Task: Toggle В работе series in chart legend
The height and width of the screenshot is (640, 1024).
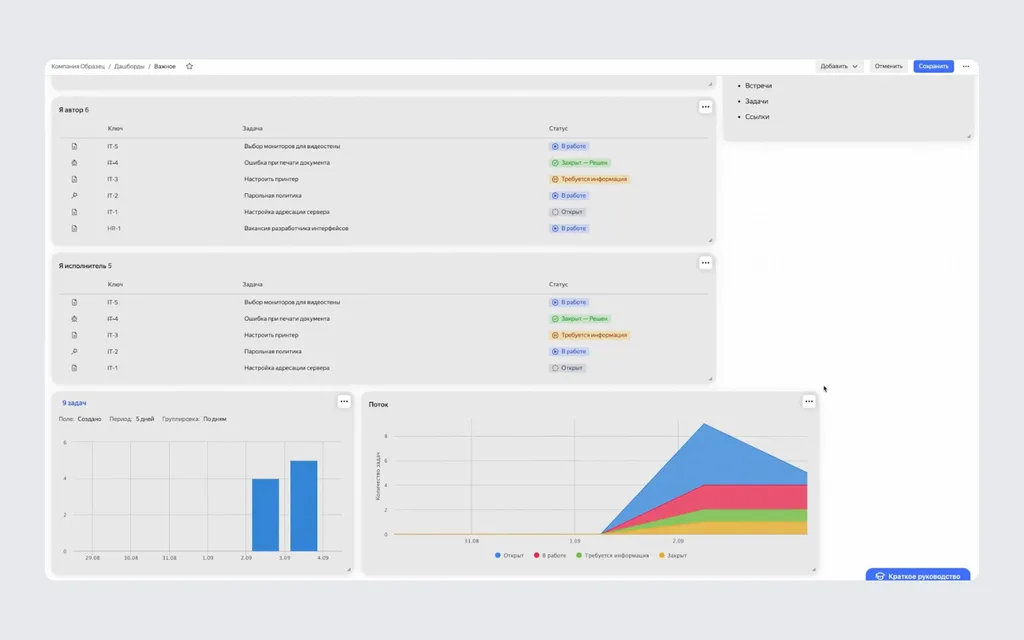Action: click(550, 555)
